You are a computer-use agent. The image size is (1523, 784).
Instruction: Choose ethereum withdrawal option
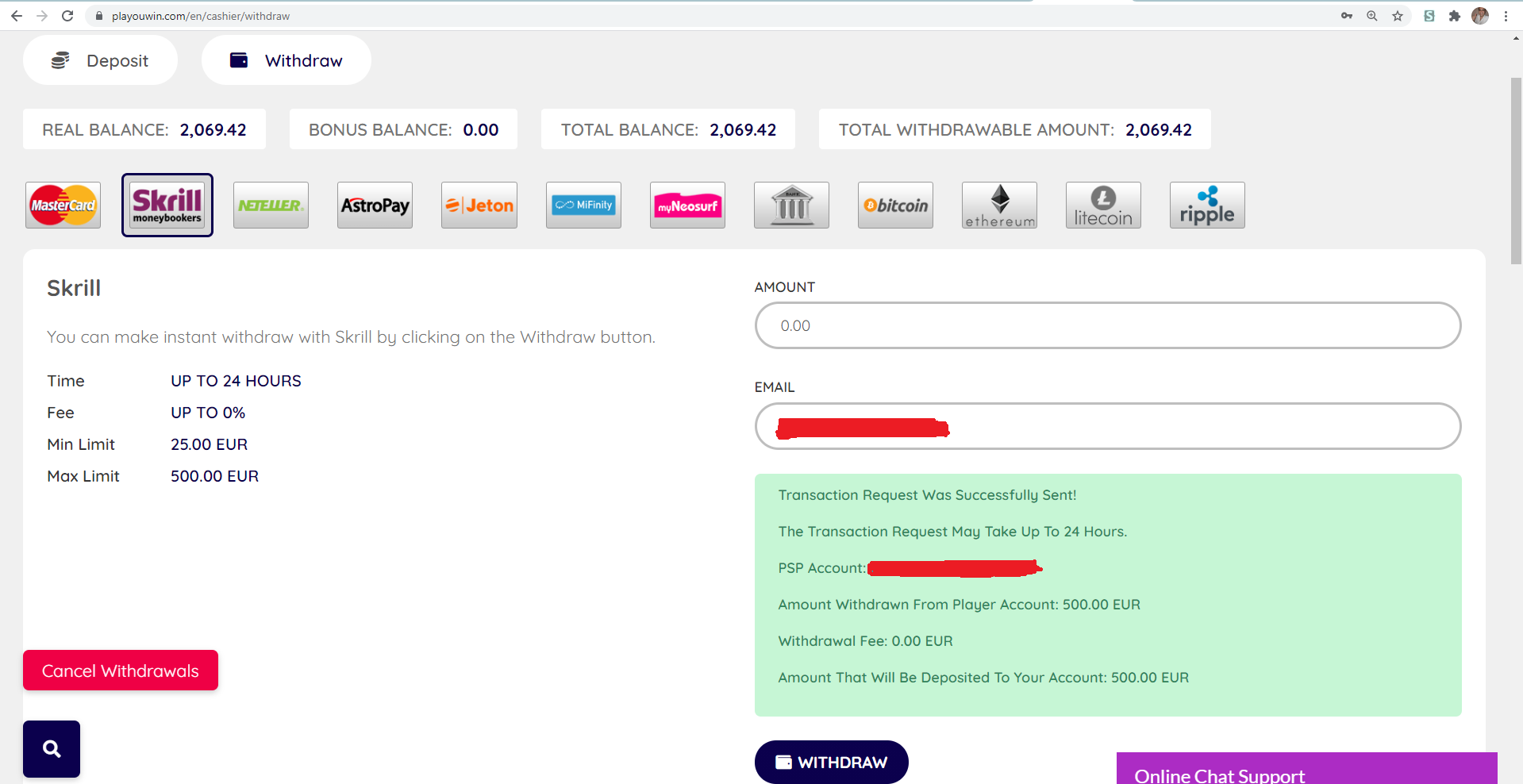pos(999,206)
